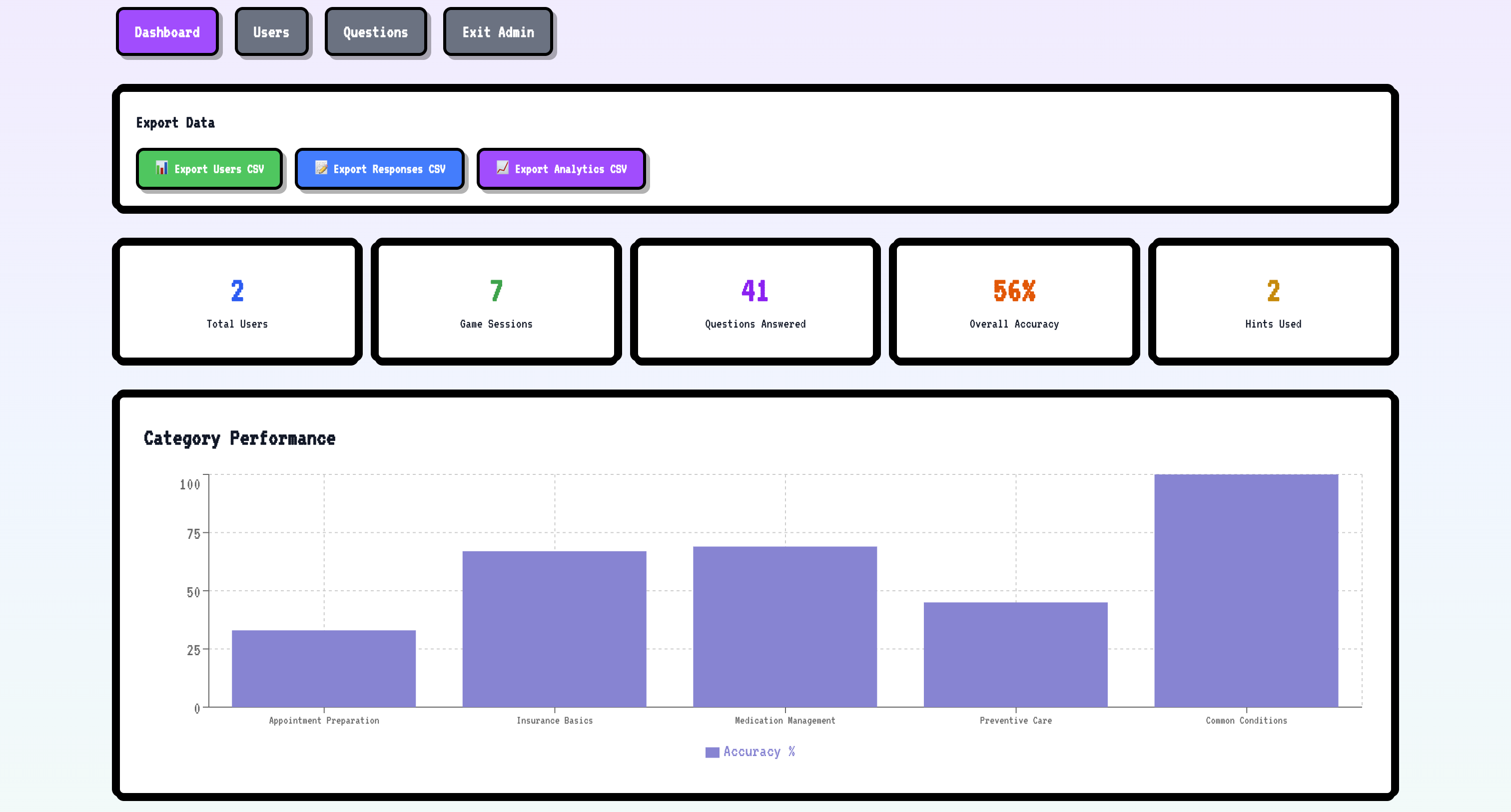This screenshot has width=1511, height=812.
Task: Click the Game Sessions stat card
Action: 496,301
